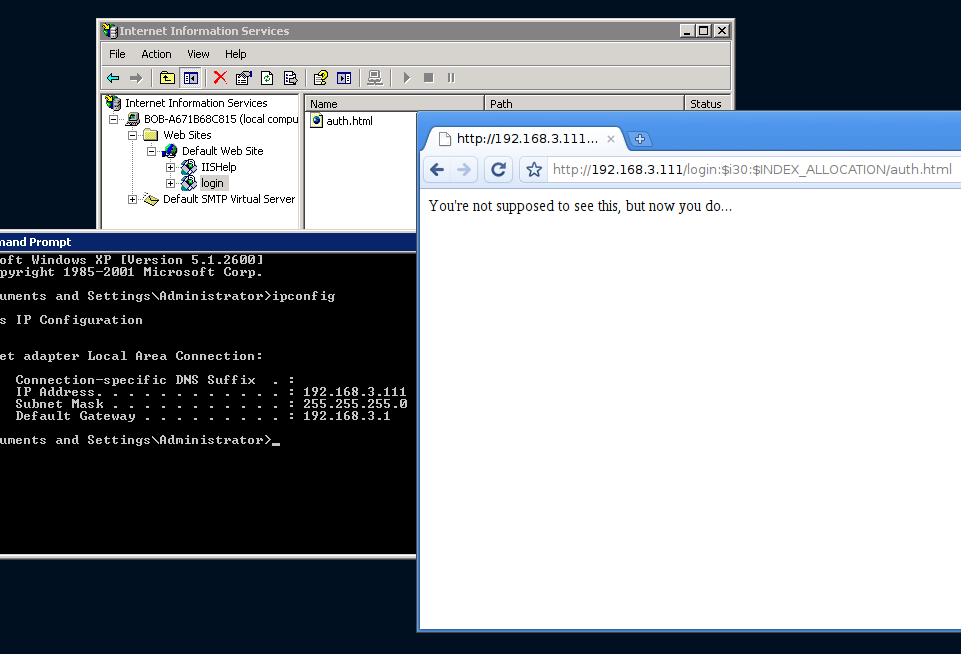Click the browser address bar URL

pyautogui.click(x=752, y=169)
